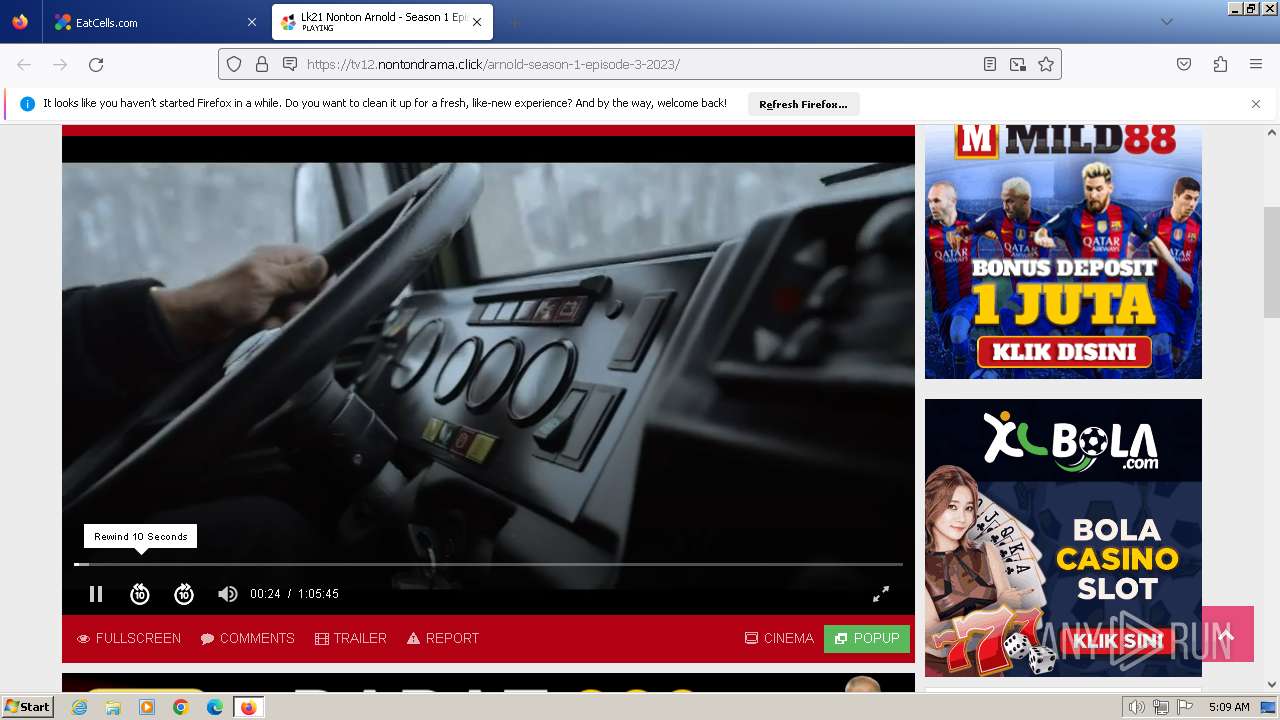
Task: Bookmark this page with star icon
Action: pyautogui.click(x=1046, y=64)
